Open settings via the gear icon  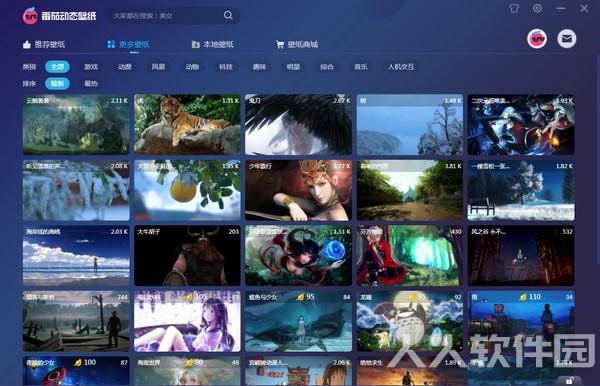(537, 8)
